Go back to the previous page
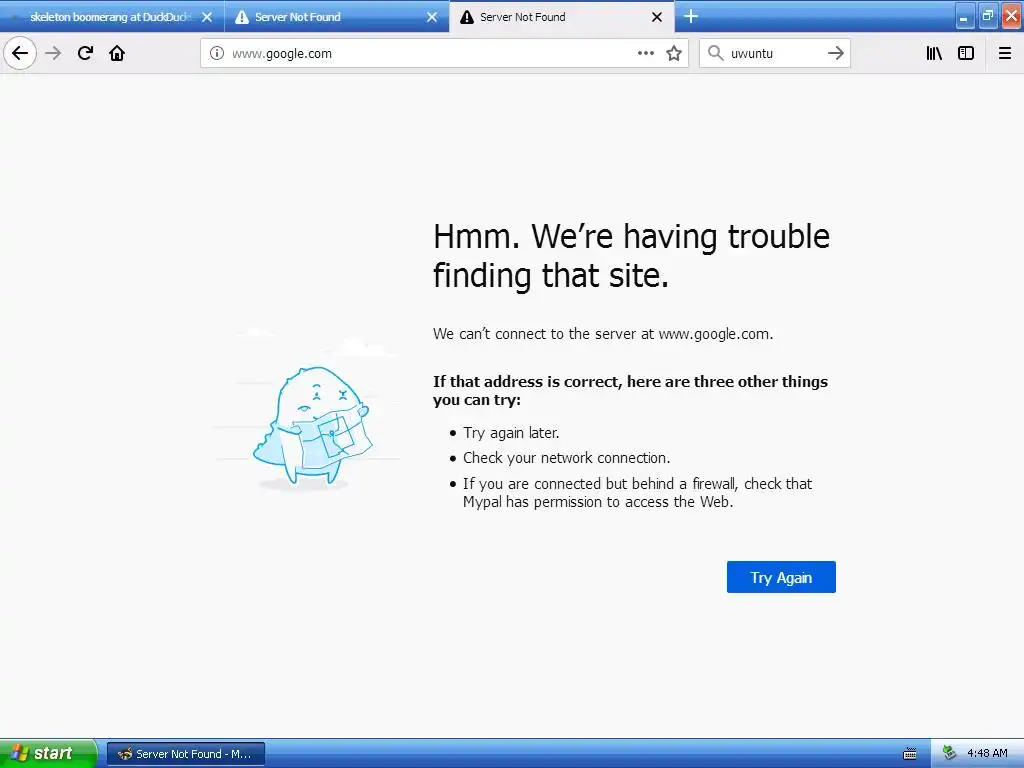1024x768 pixels. (20, 53)
